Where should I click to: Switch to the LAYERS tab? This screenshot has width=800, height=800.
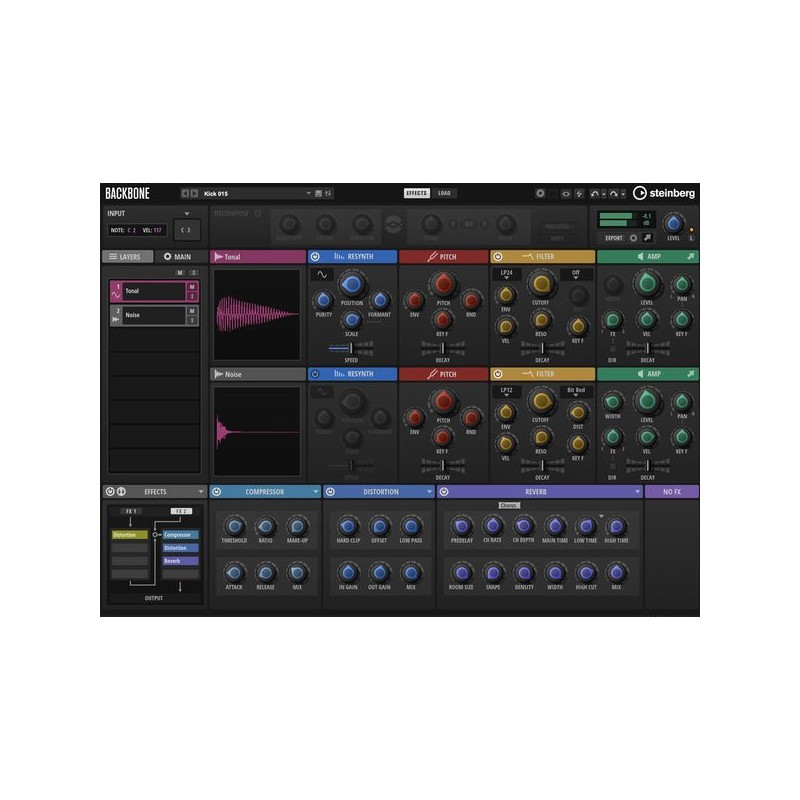(126, 255)
